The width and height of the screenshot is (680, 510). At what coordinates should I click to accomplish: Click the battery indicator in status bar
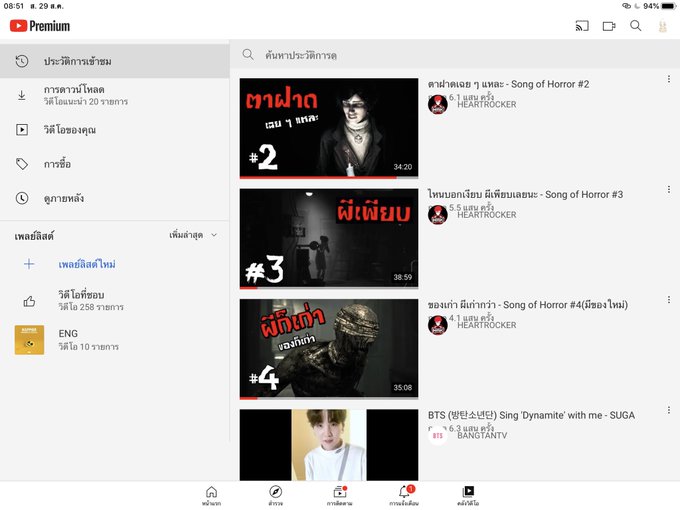click(x=668, y=6)
